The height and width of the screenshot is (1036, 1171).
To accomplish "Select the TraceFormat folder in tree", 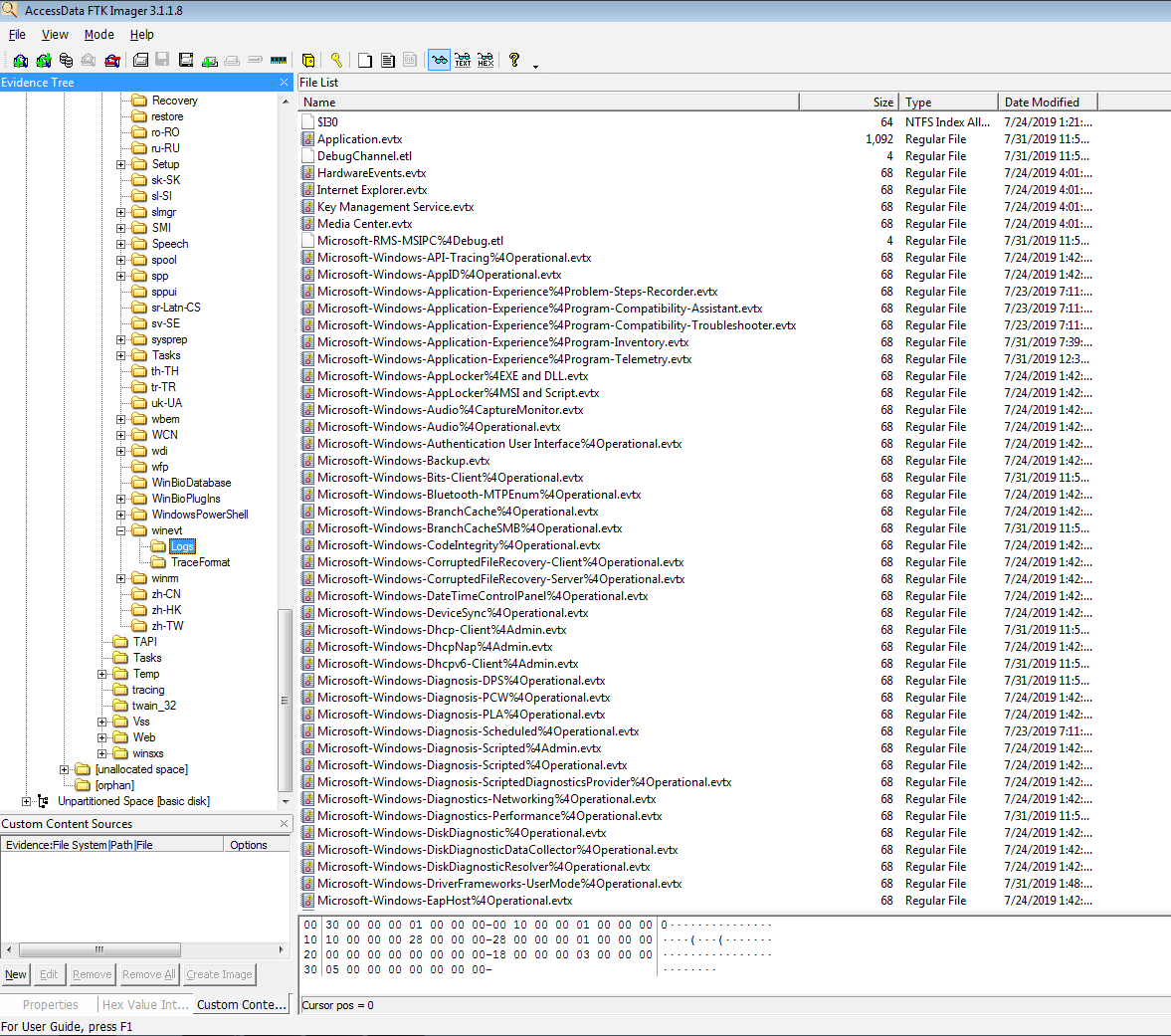I will [x=200, y=561].
